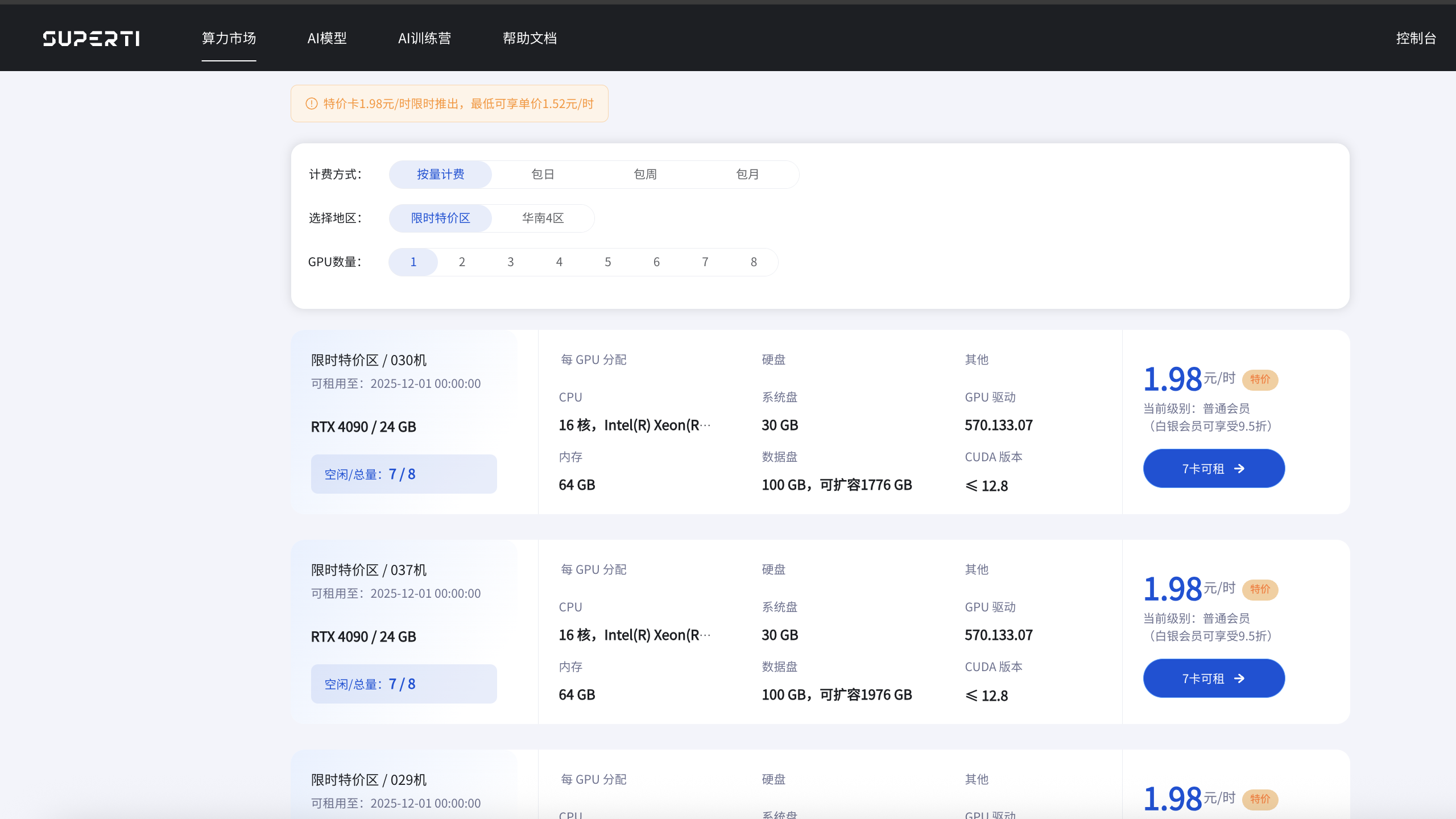Click 空闲/总量: 7/8 on the 037机 card

point(404,684)
